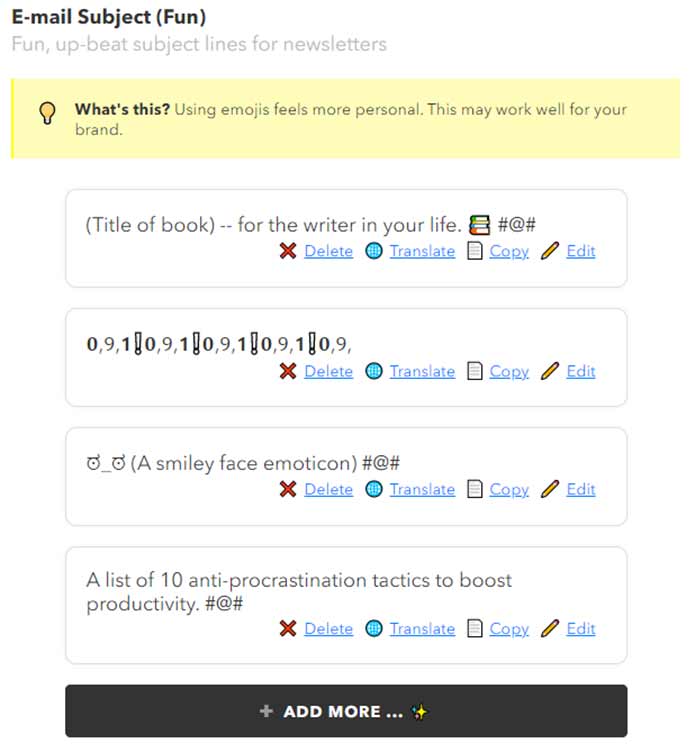This screenshot has height=752, width=695.
Task: Click the red X icon on smiley emoticon card
Action: pos(288,489)
